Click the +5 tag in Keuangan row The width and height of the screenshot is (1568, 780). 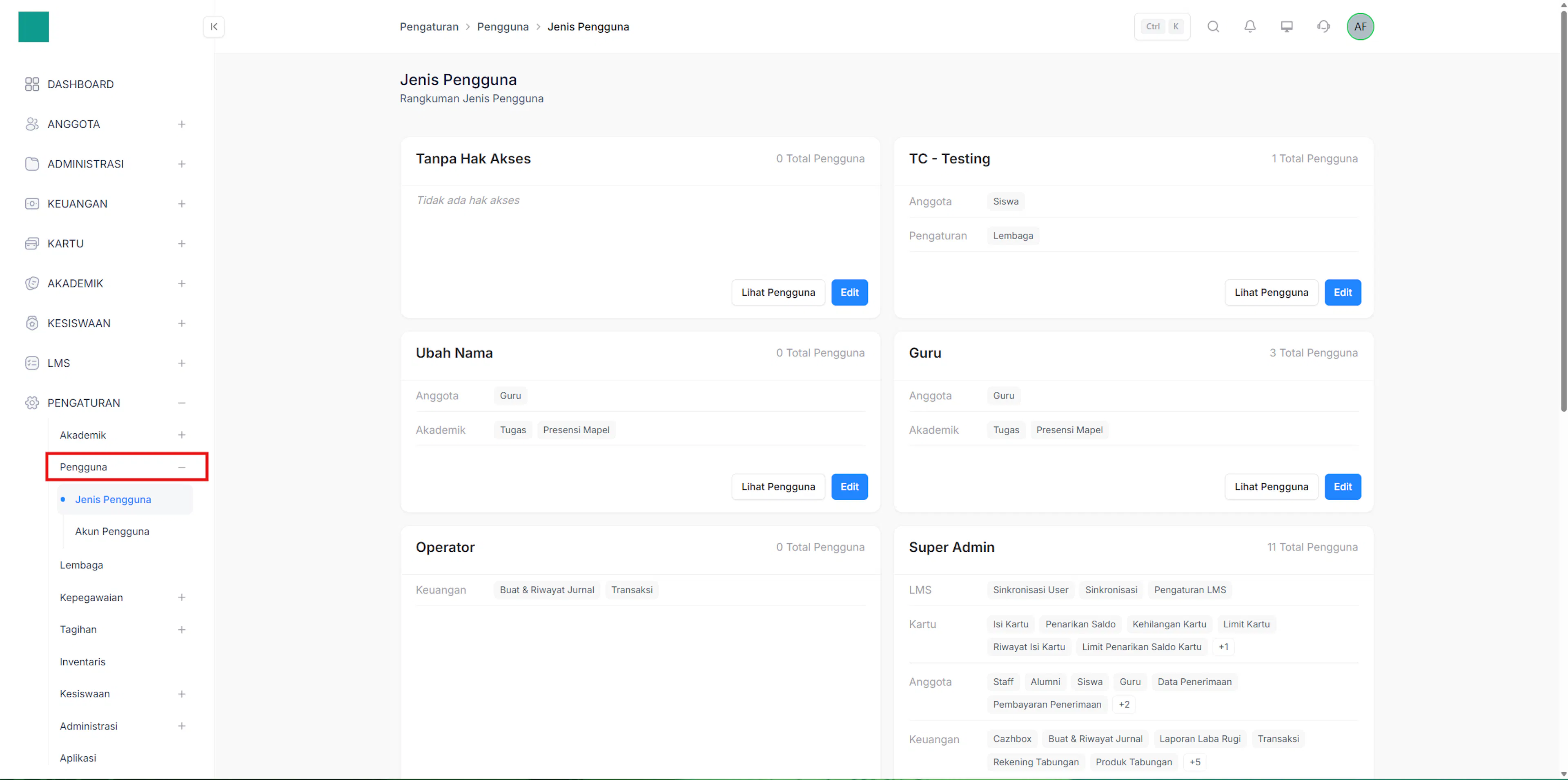1195,762
